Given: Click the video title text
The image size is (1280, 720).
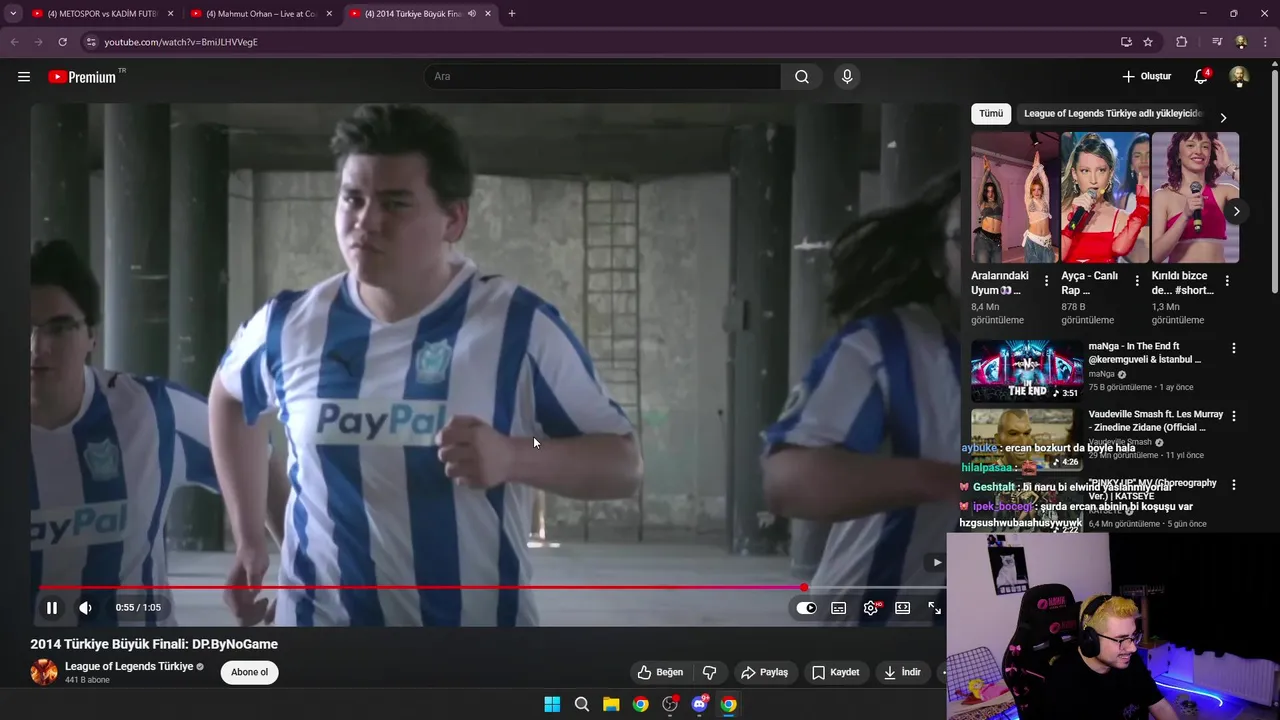Looking at the screenshot, I should [x=154, y=644].
